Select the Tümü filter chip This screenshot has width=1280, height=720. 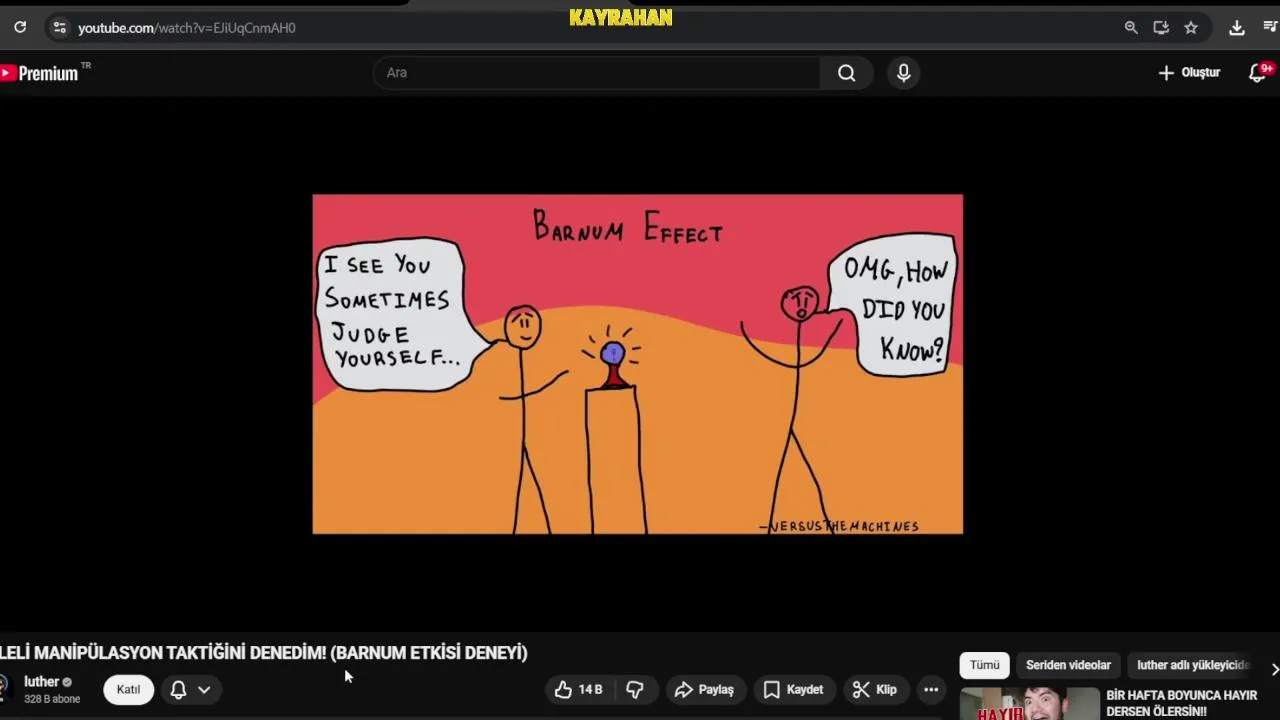[x=984, y=665]
